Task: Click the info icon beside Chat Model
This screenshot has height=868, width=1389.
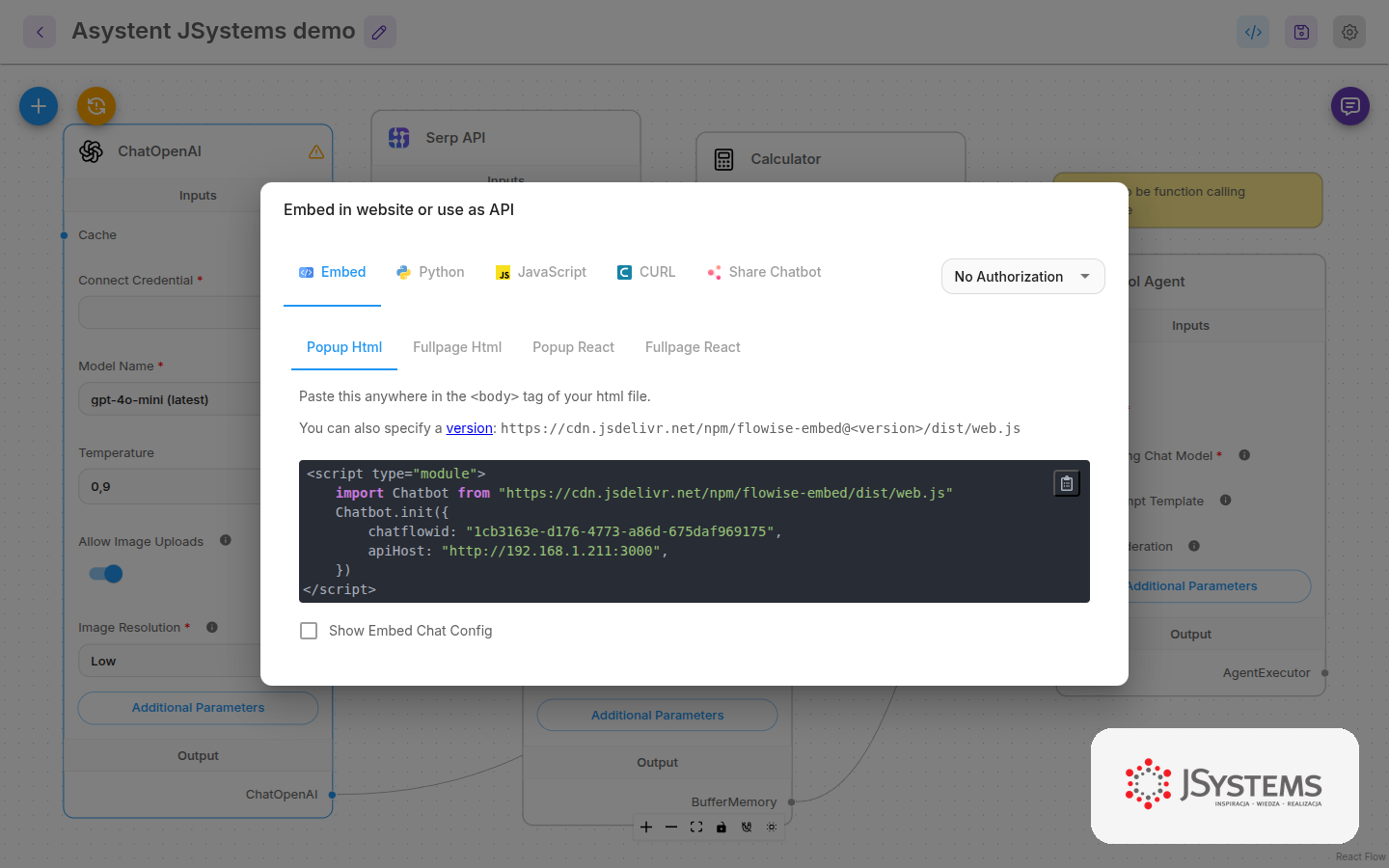Action: coord(1244,455)
